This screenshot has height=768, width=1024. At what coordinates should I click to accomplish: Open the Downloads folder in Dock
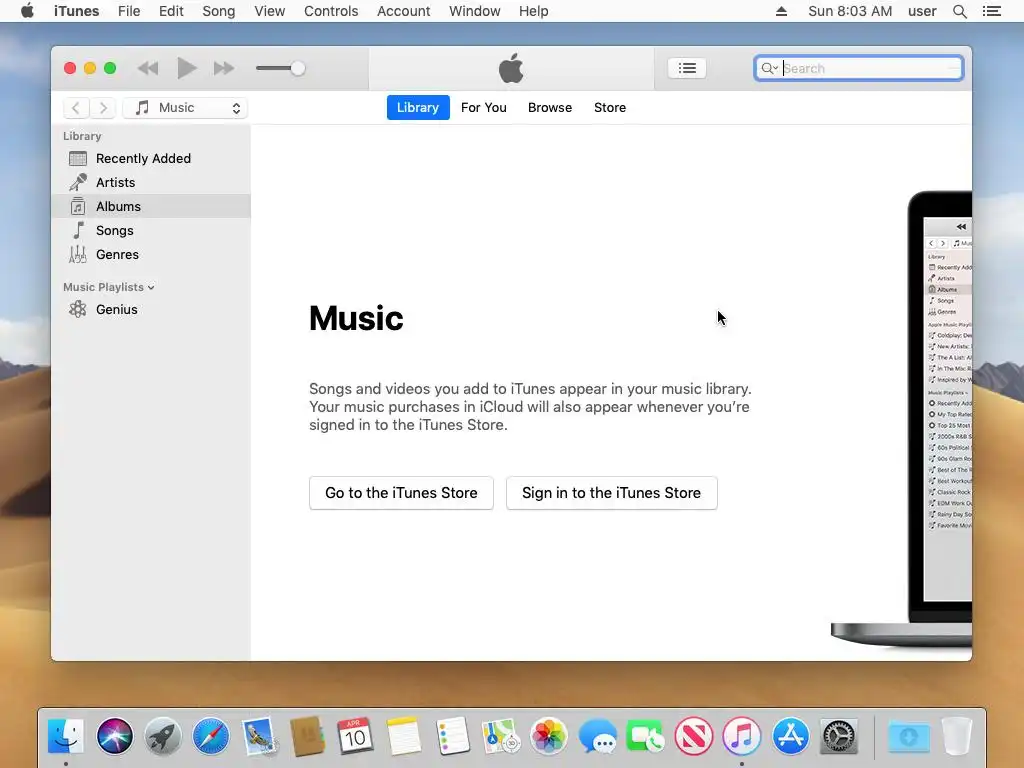click(x=908, y=736)
